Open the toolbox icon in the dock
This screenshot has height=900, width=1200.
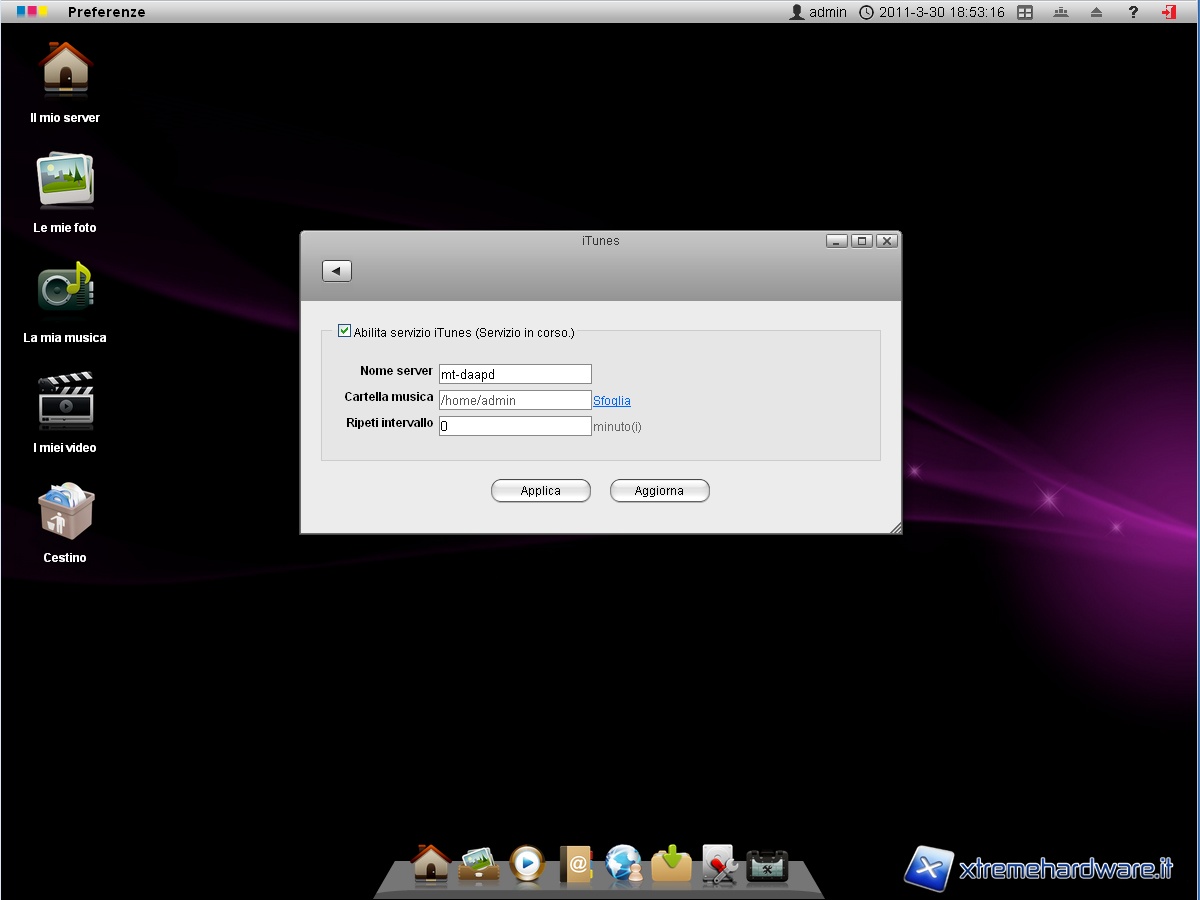click(768, 865)
